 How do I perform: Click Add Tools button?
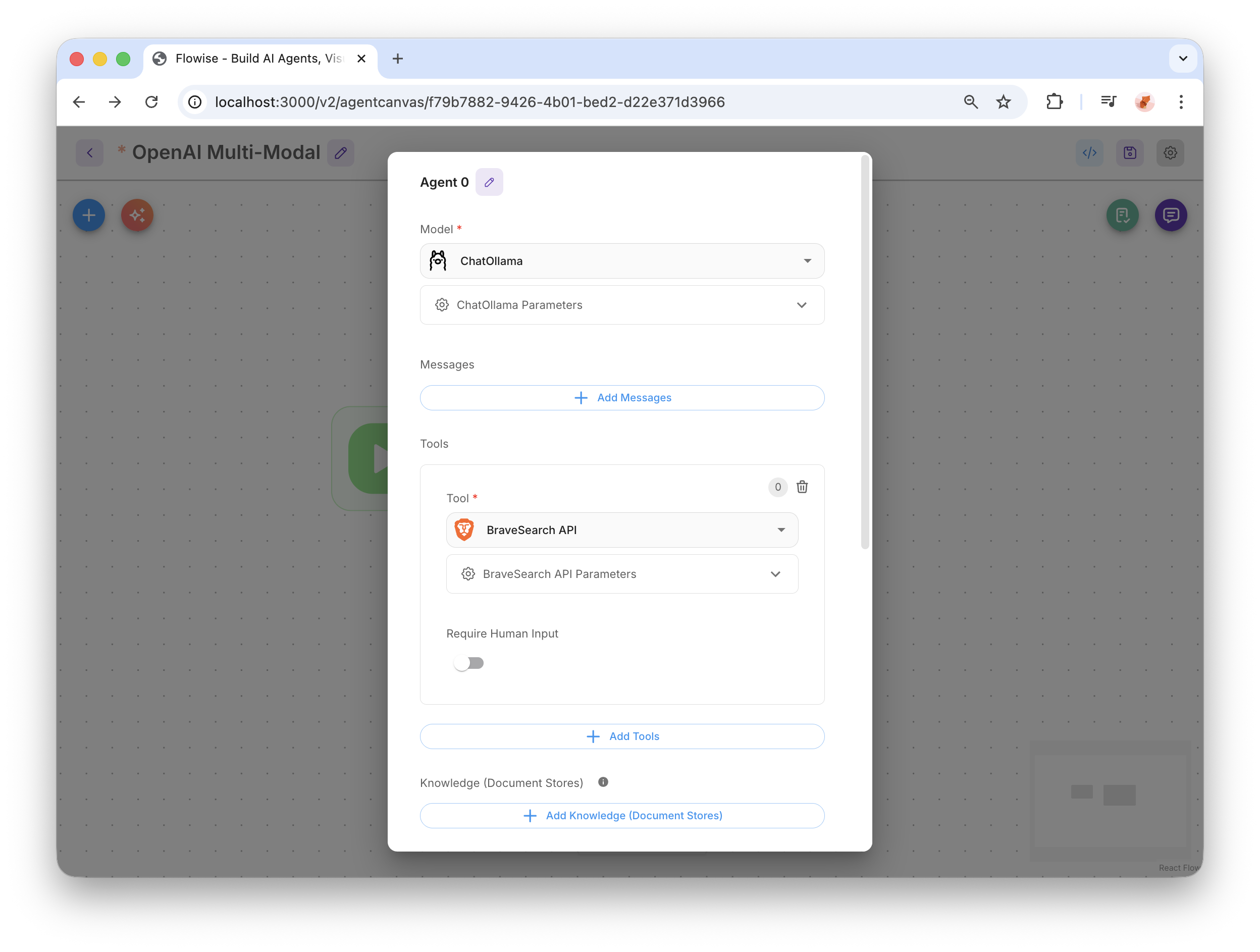click(621, 736)
